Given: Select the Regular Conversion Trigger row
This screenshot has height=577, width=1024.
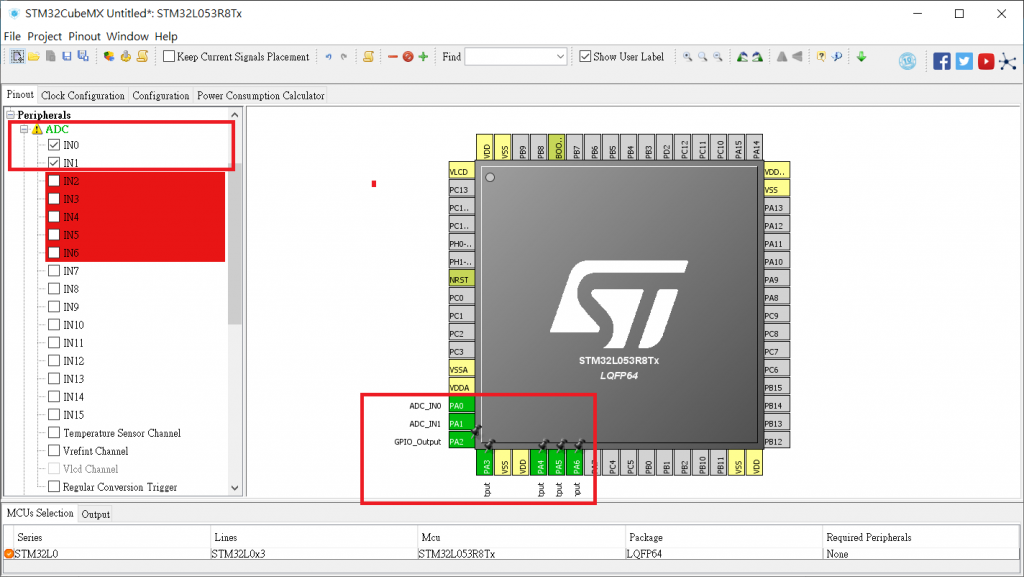Looking at the screenshot, I should 120,487.
